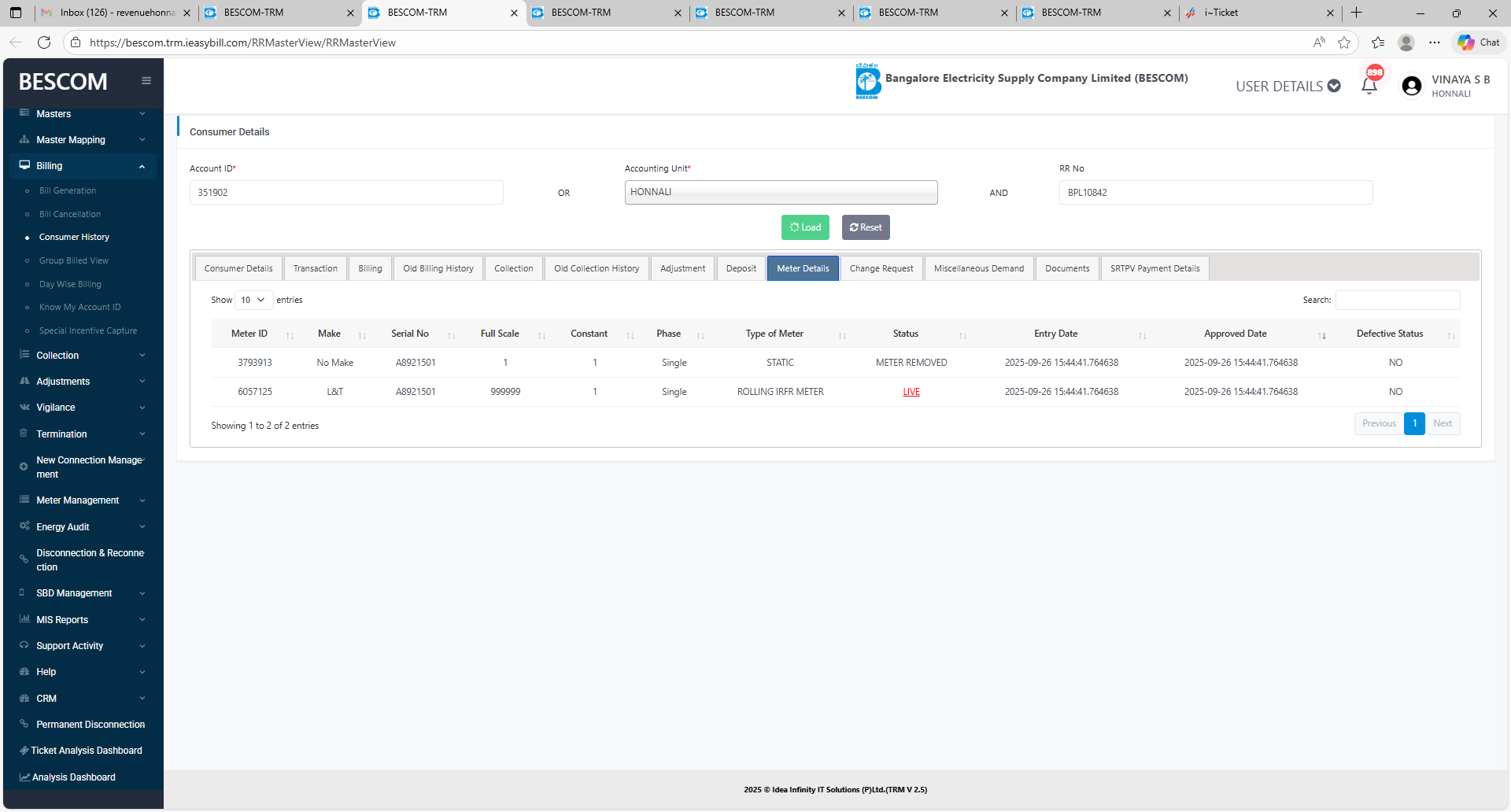Expand the USER DETAILS dropdown
This screenshot has width=1511, height=812.
coord(1287,87)
